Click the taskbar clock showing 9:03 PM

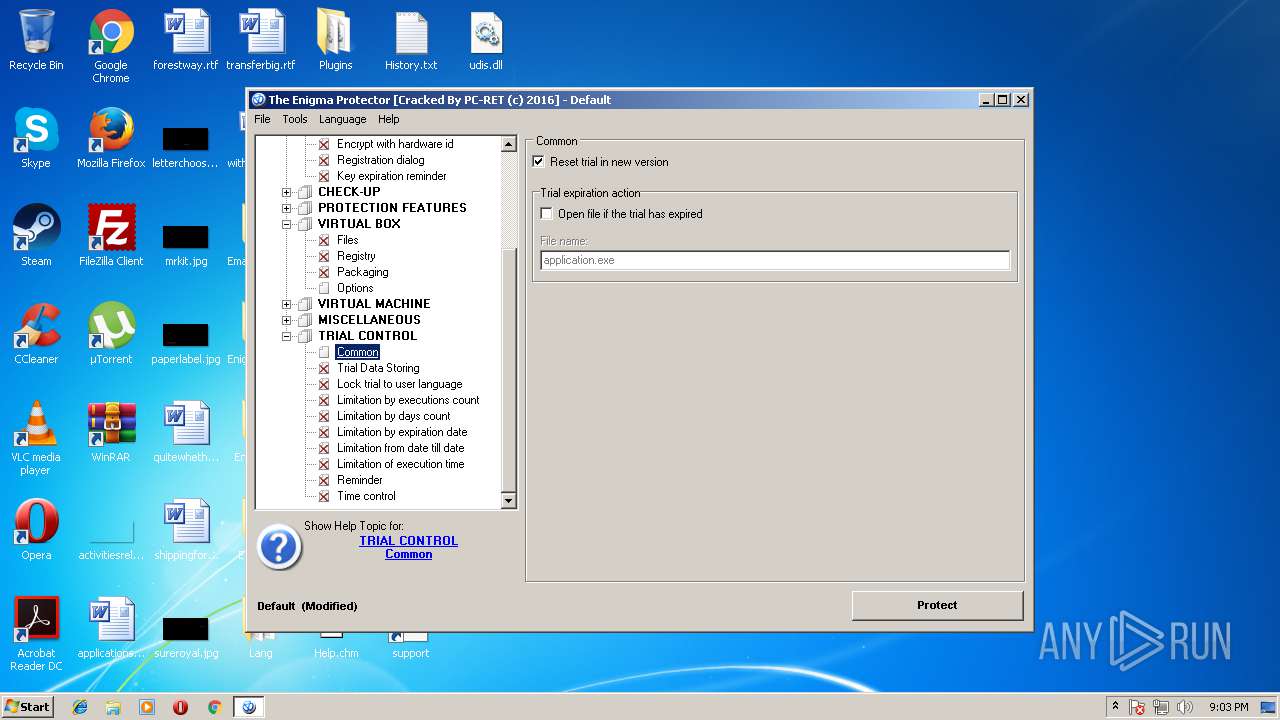pyautogui.click(x=1228, y=707)
